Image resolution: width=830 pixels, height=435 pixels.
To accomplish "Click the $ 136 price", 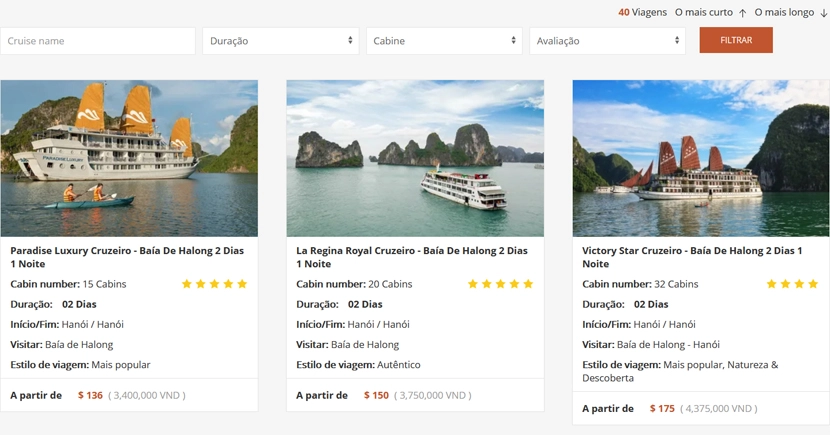I will click(90, 395).
